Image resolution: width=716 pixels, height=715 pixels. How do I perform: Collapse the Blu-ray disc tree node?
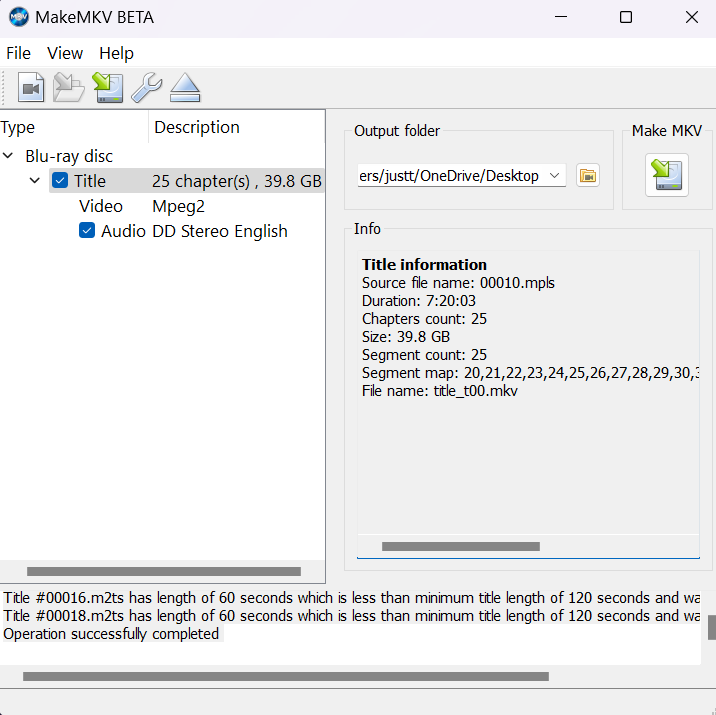pos(8,156)
